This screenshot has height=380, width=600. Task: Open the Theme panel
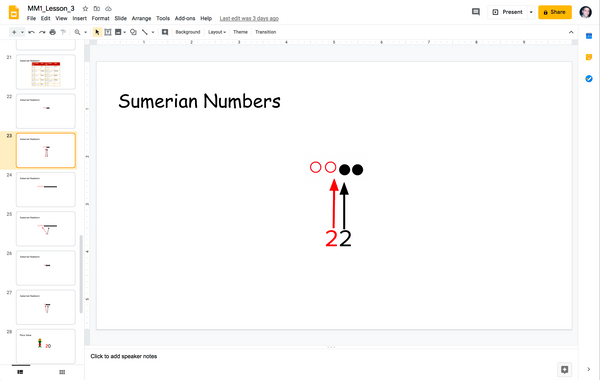click(240, 32)
